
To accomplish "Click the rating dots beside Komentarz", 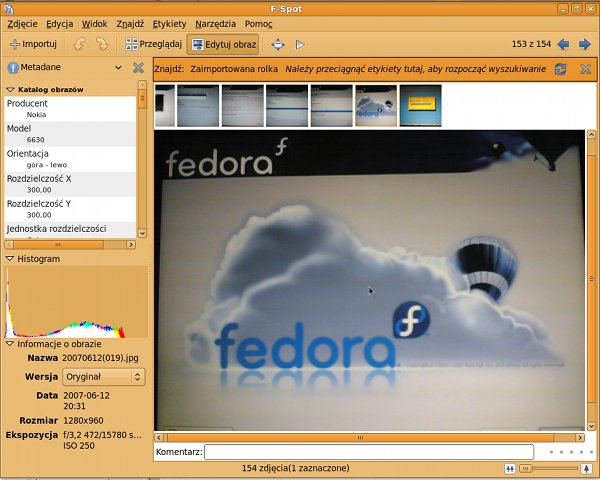I will click(571, 452).
